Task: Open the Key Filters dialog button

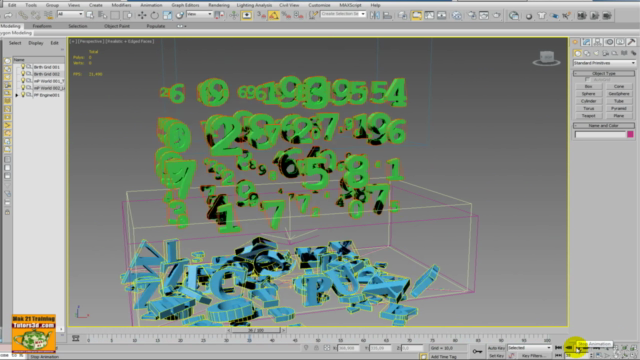Action: pos(533,356)
